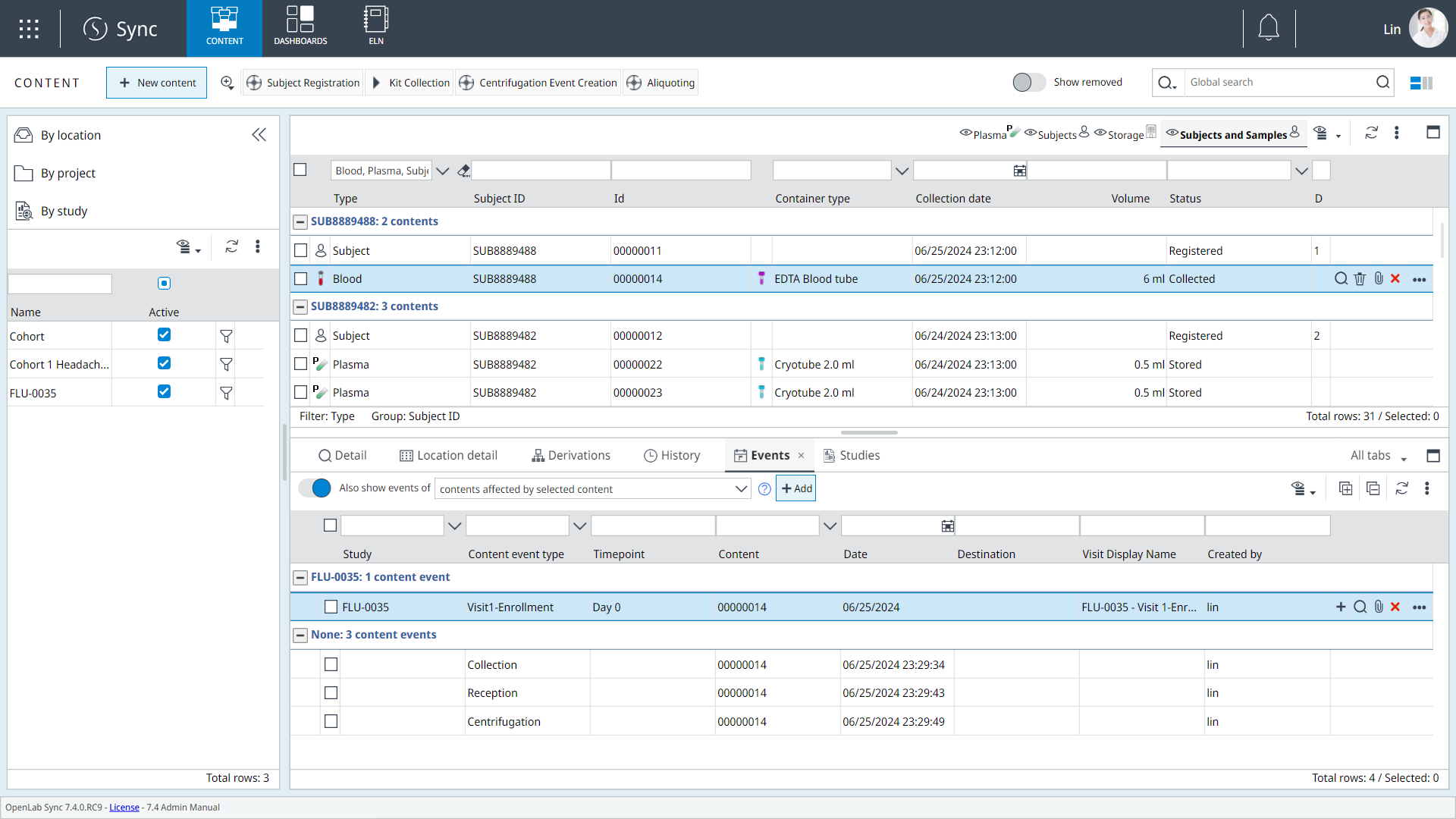Clear grid filters with eraser icon
The width and height of the screenshot is (1456, 819).
coord(463,171)
